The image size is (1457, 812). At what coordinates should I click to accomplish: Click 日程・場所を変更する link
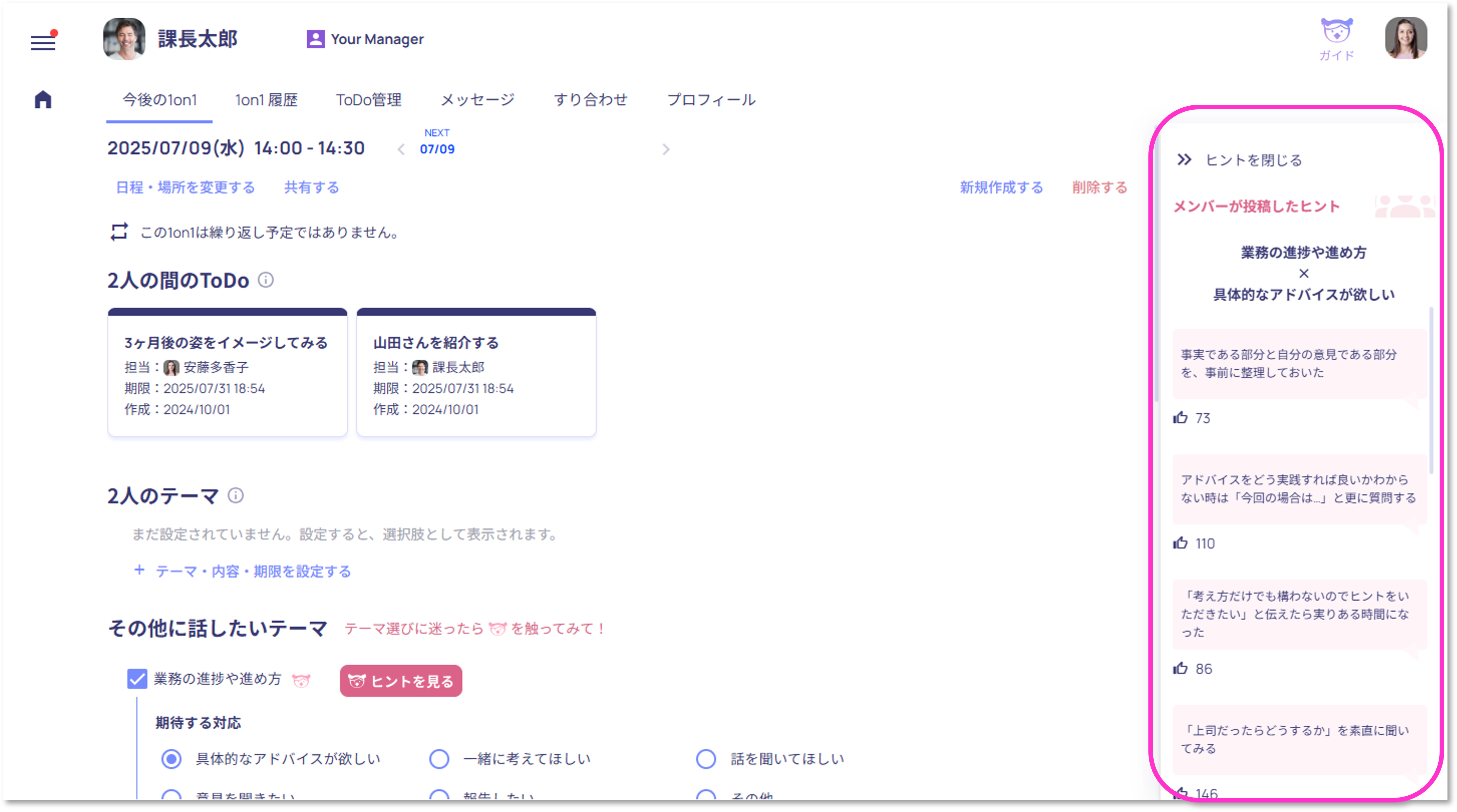tap(185, 187)
